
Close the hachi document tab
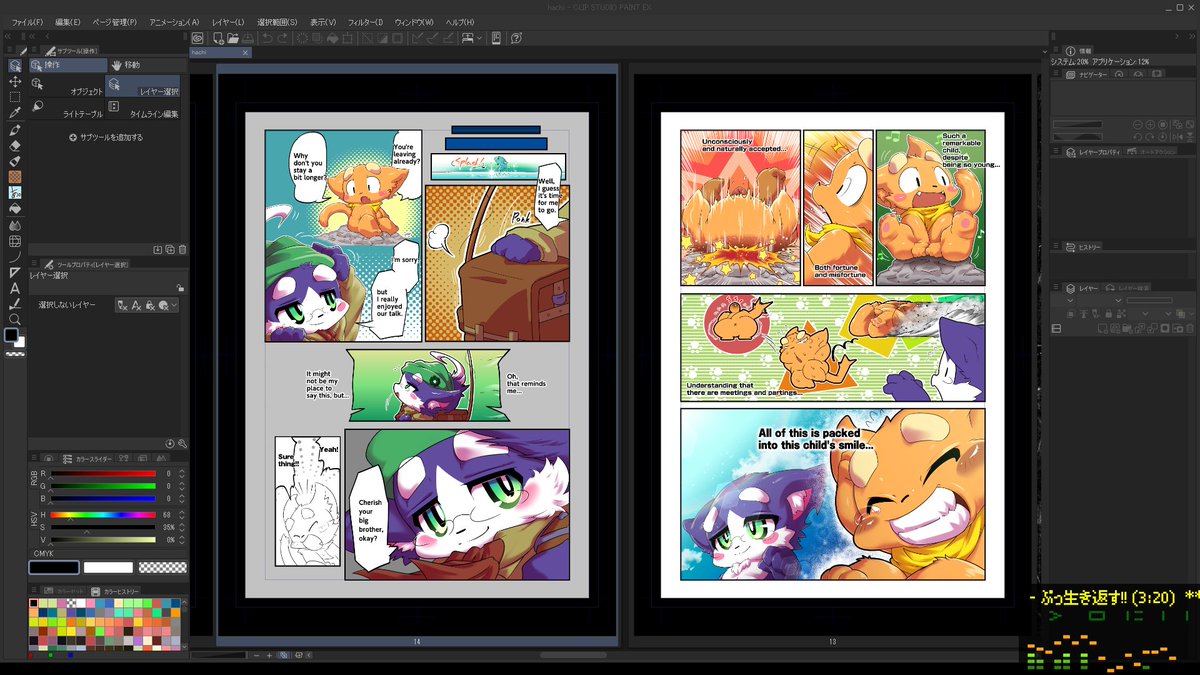pos(246,52)
